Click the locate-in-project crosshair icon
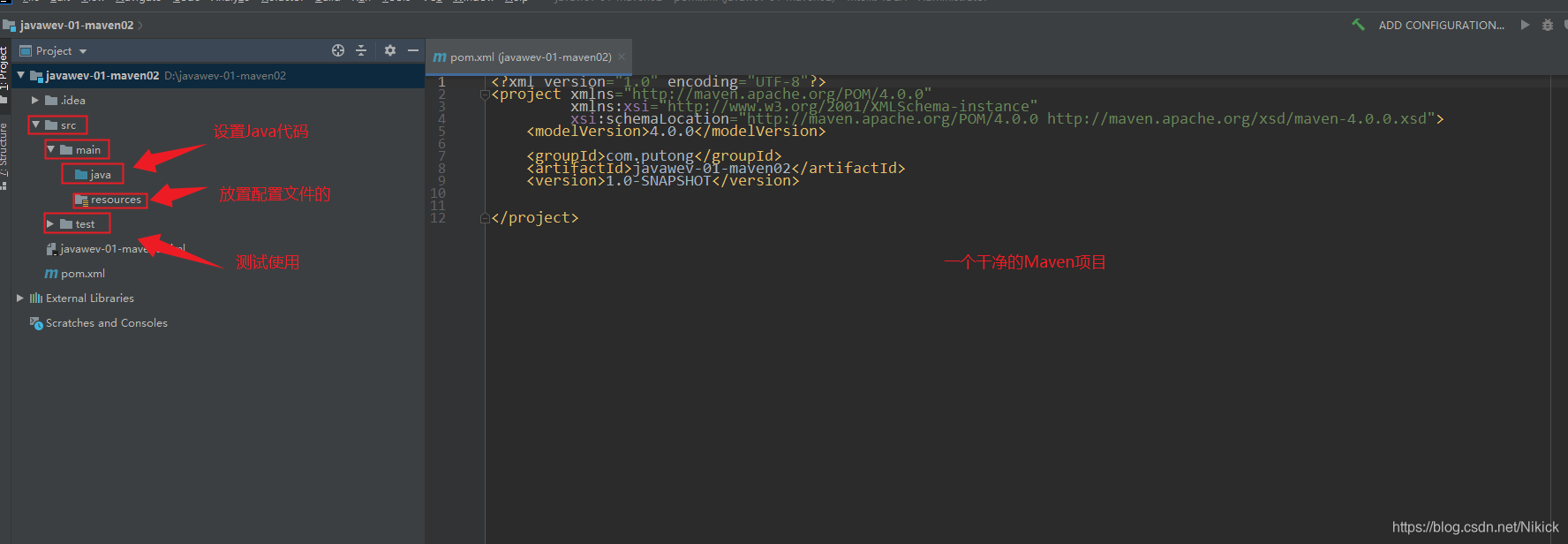Viewport: 1568px width, 544px height. (x=338, y=50)
